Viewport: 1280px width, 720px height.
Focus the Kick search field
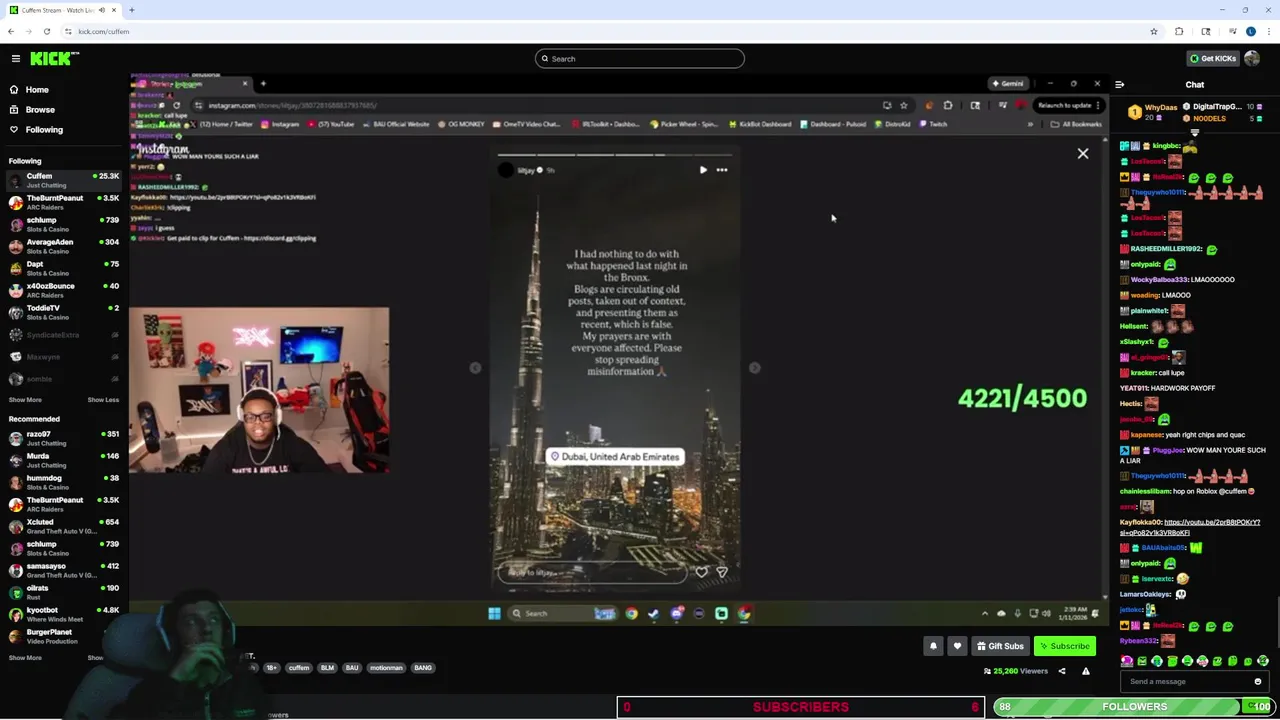(x=640, y=59)
